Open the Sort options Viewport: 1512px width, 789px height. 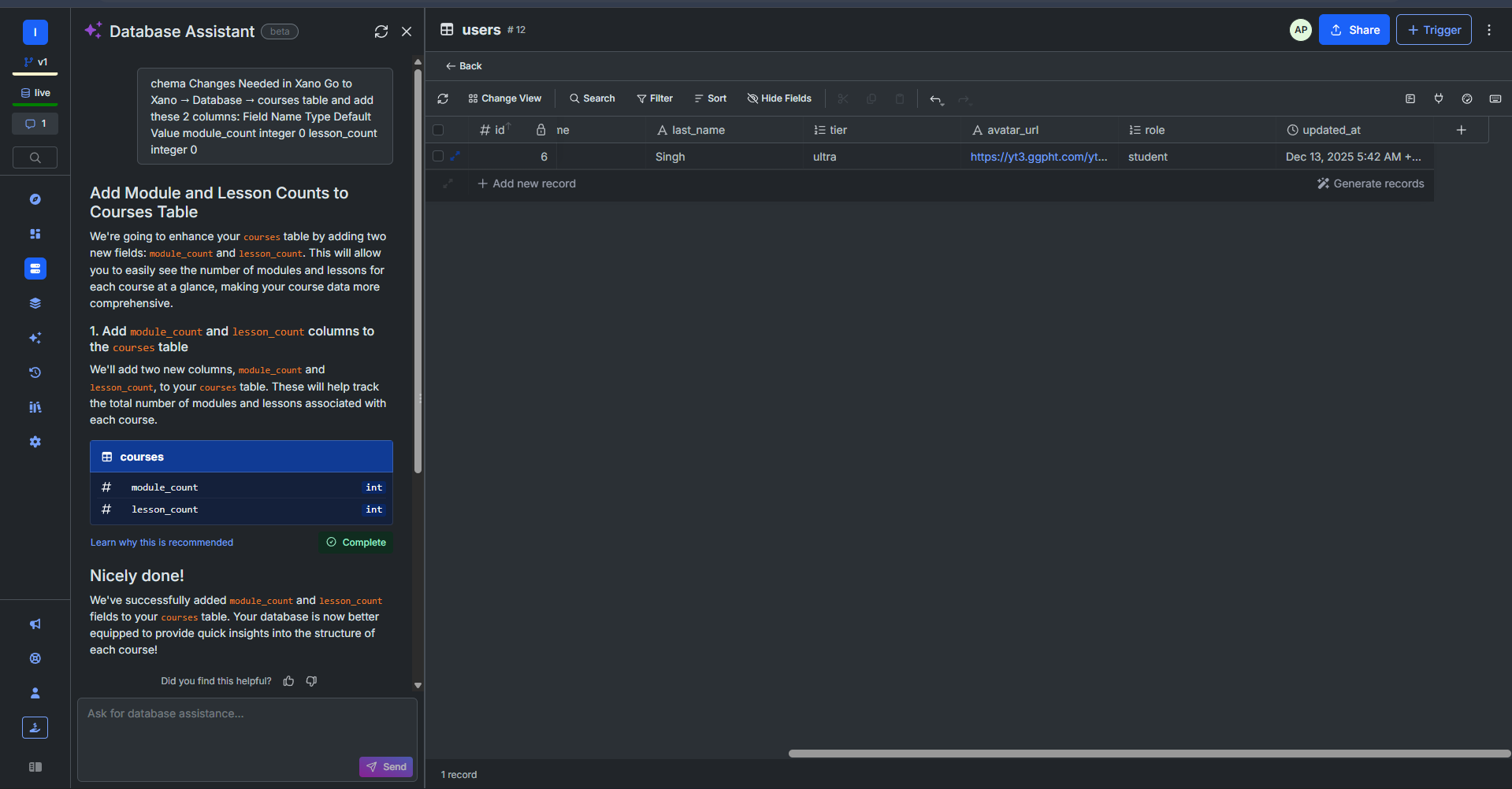[710, 98]
